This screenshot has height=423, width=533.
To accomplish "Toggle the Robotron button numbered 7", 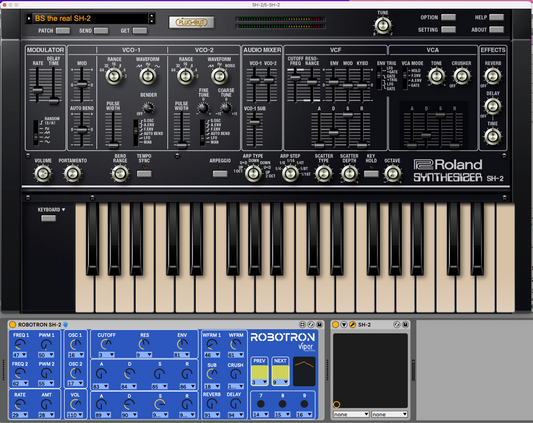I will tap(261, 404).
